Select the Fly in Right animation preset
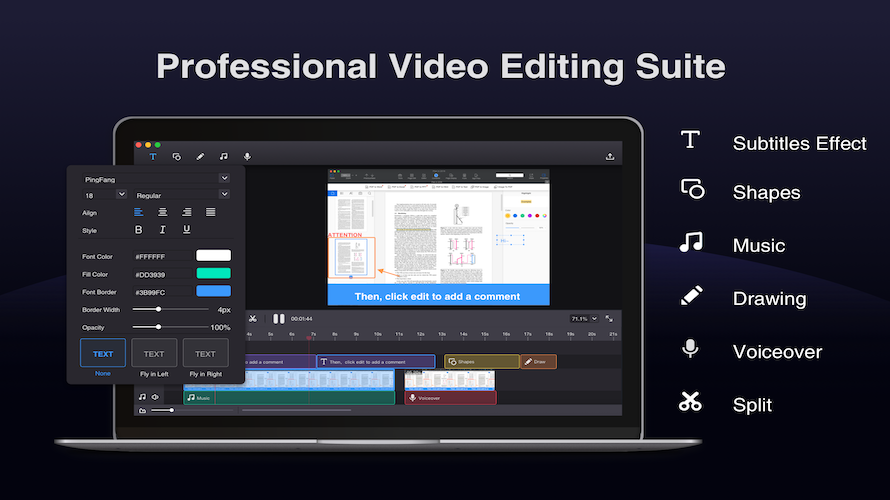 [x=205, y=353]
